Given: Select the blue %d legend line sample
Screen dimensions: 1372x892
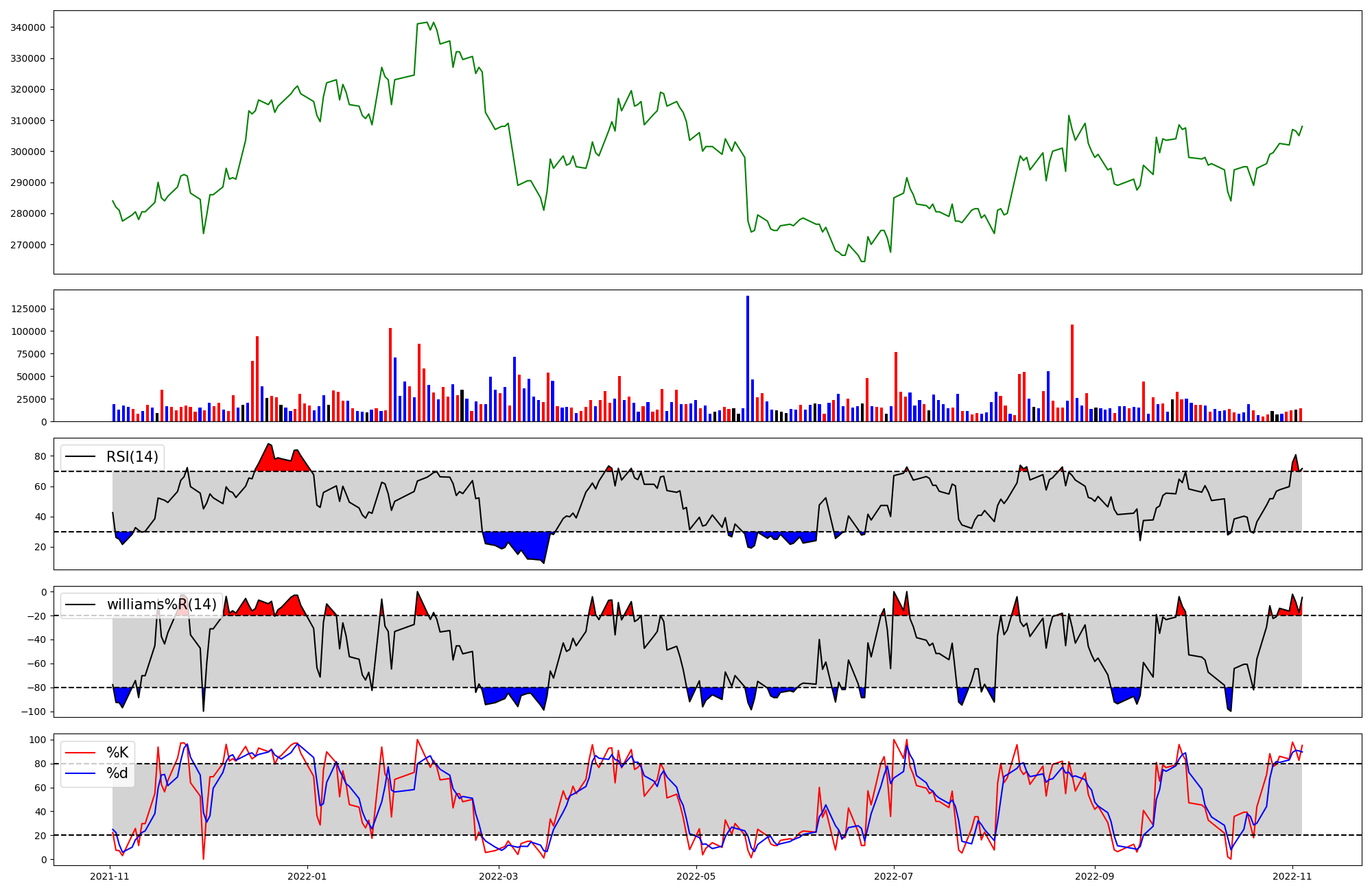Looking at the screenshot, I should click(x=80, y=774).
